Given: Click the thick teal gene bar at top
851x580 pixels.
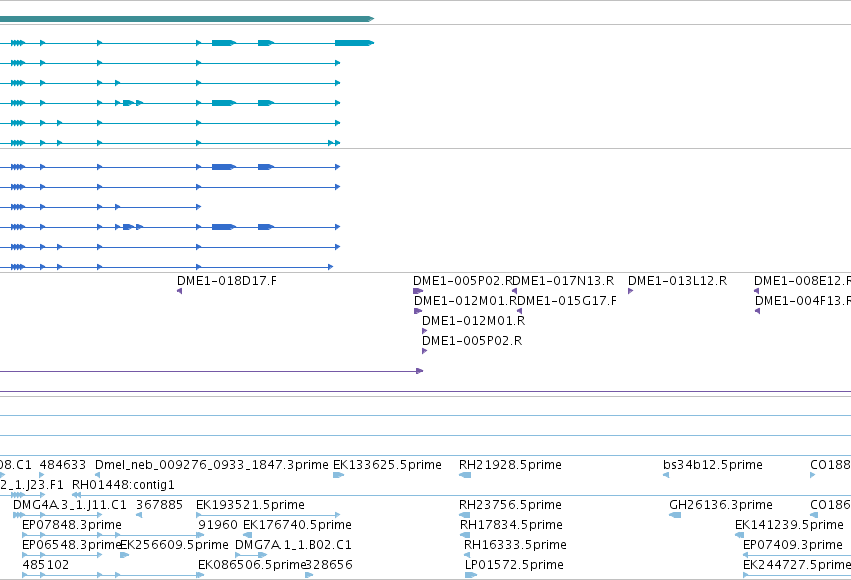Looking at the screenshot, I should point(187,19).
